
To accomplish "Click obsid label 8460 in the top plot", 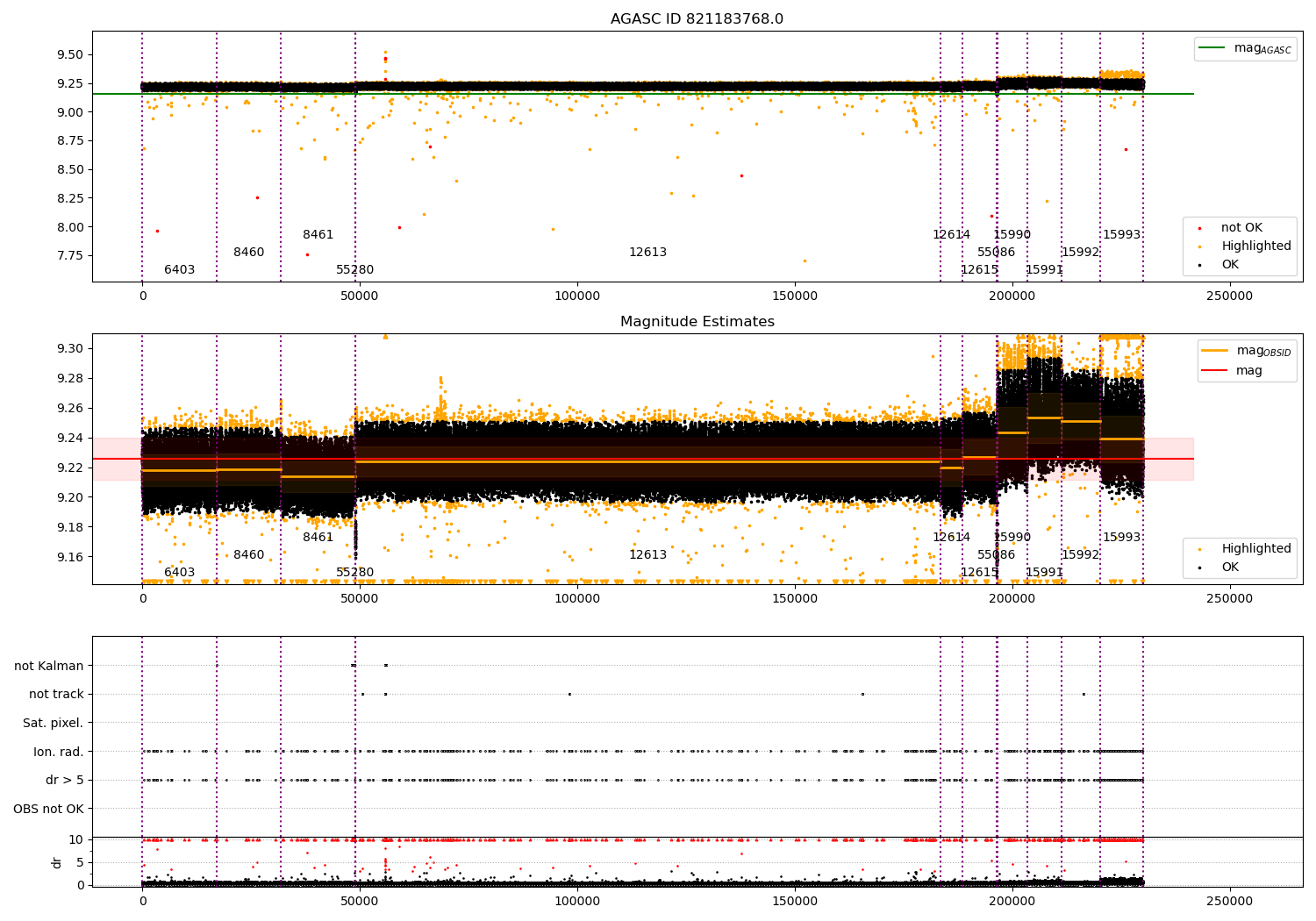I will click(249, 253).
